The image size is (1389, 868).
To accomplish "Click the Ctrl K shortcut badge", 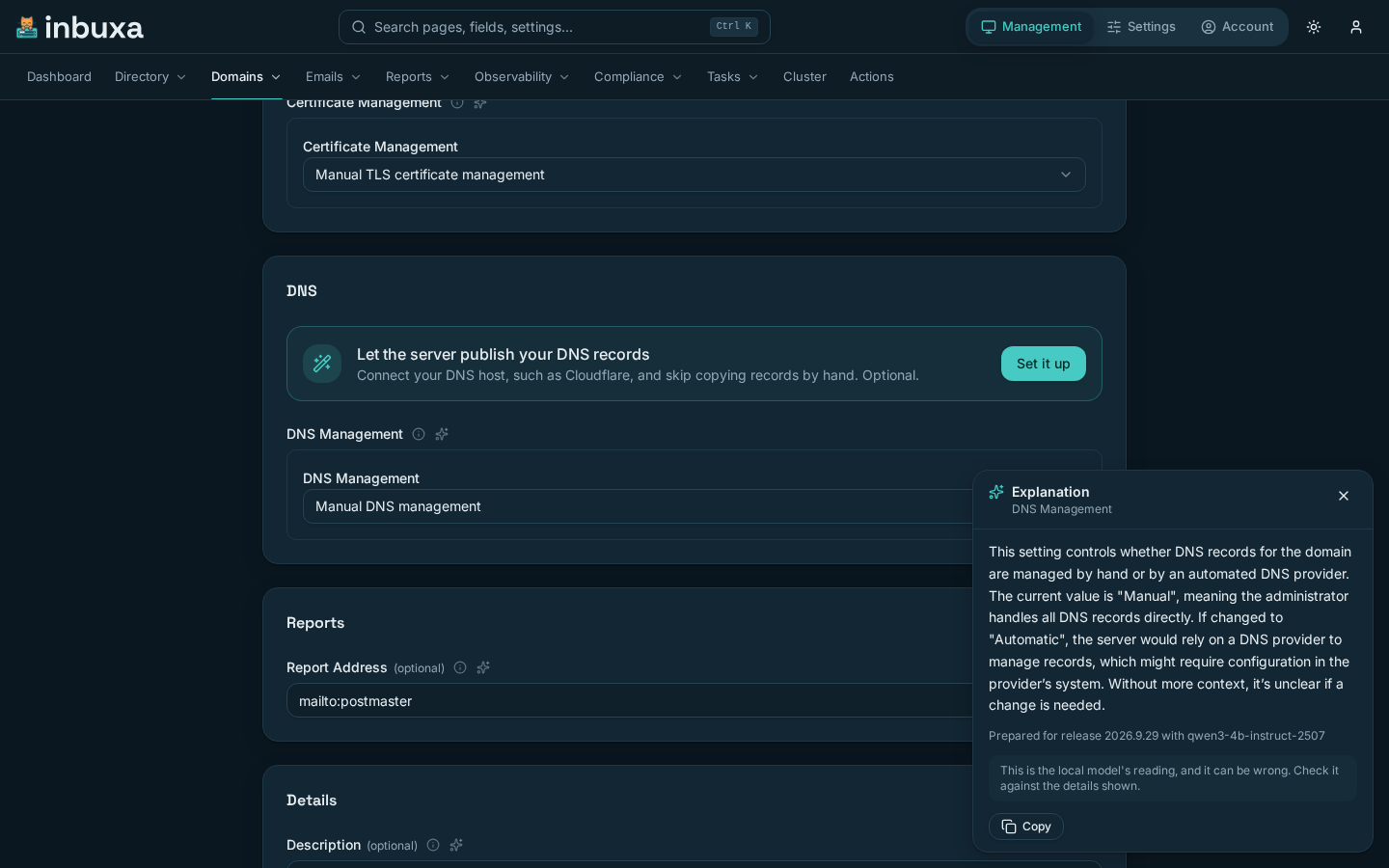I will 734,27.
